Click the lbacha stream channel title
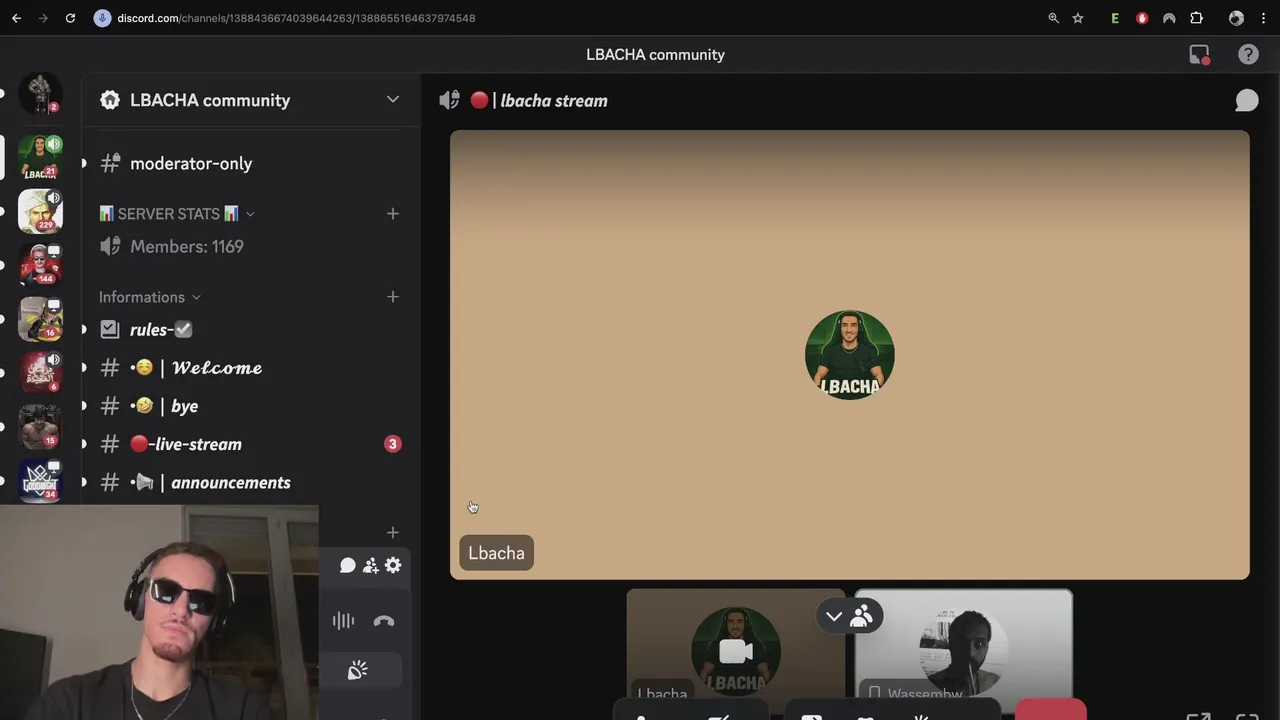The height and width of the screenshot is (720, 1280). click(554, 100)
